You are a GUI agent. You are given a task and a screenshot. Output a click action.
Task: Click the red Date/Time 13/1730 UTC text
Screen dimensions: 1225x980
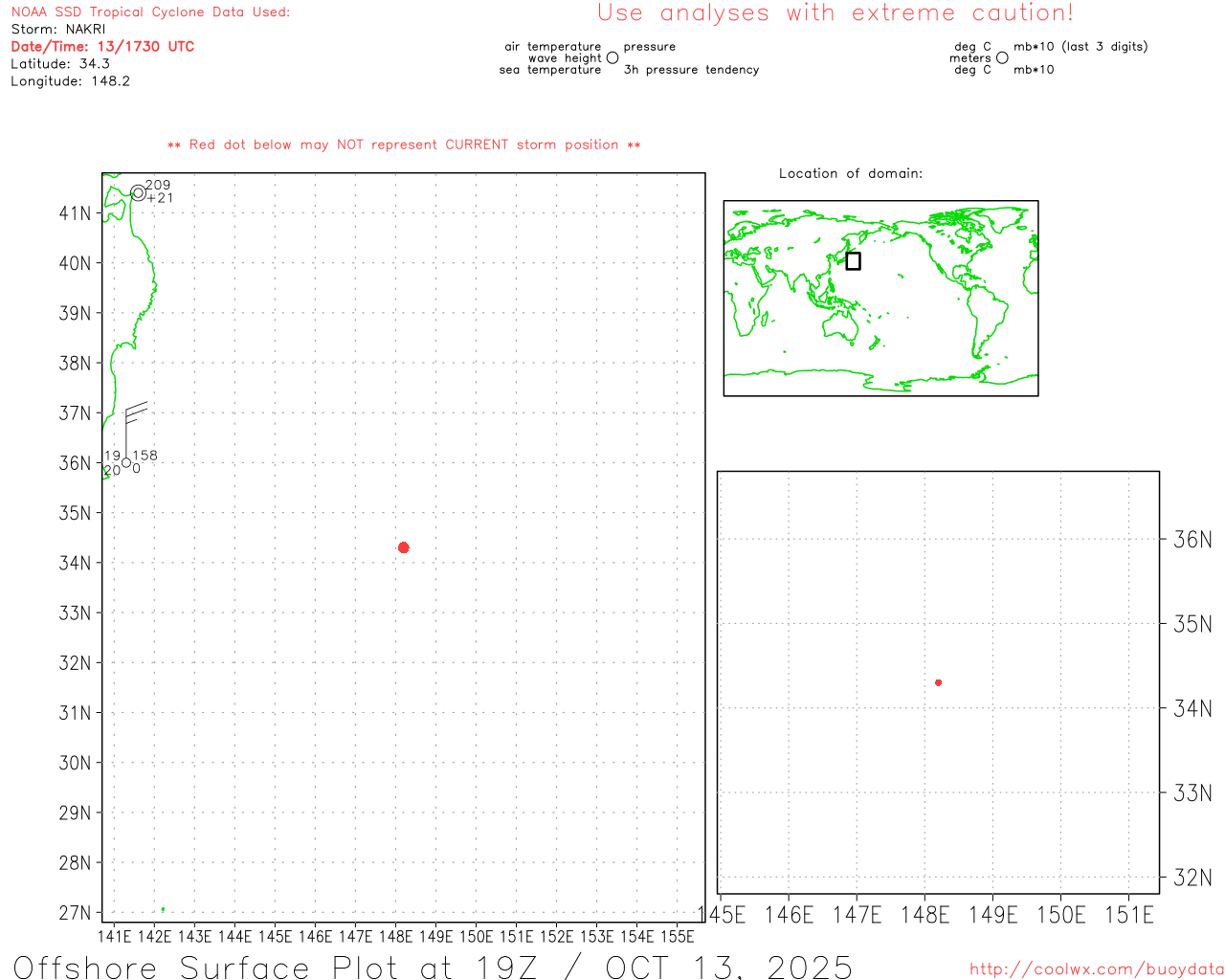(x=102, y=47)
